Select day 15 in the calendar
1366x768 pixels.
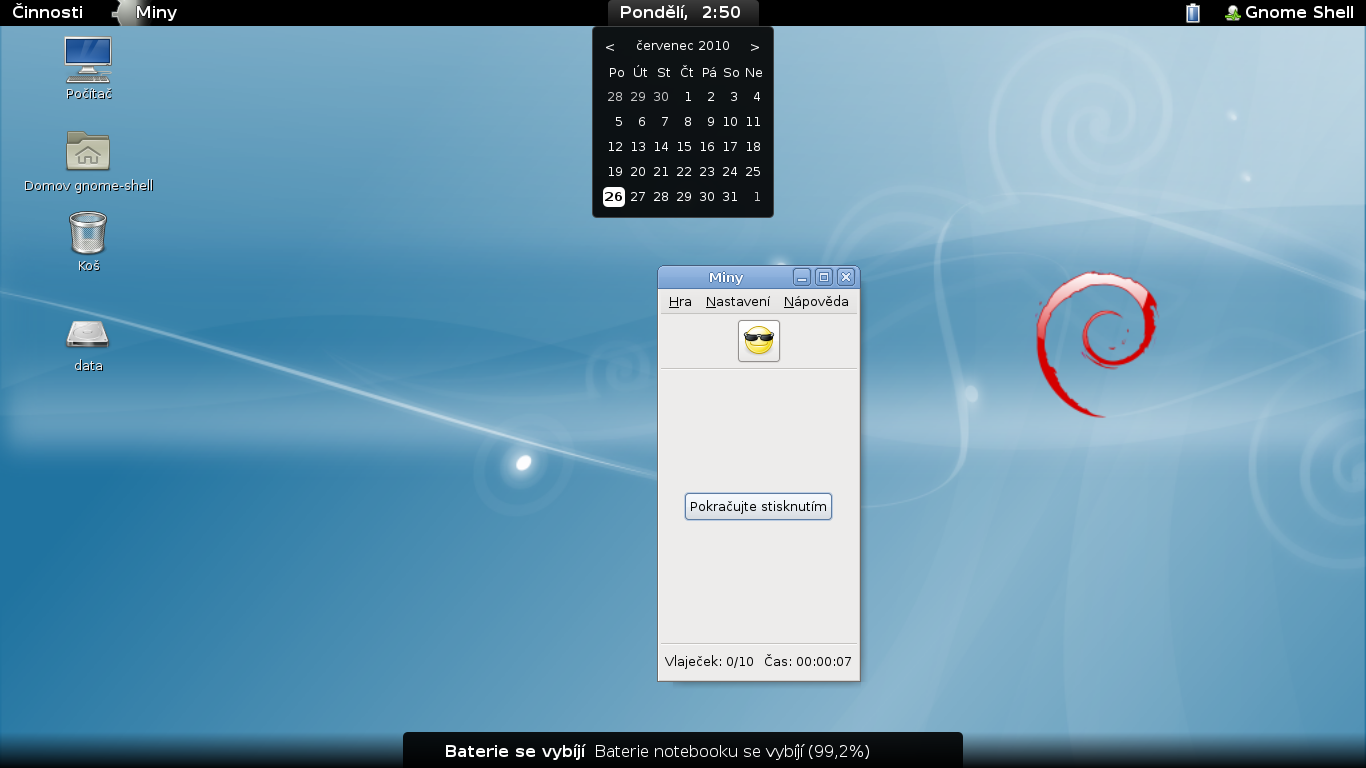pyautogui.click(x=684, y=147)
